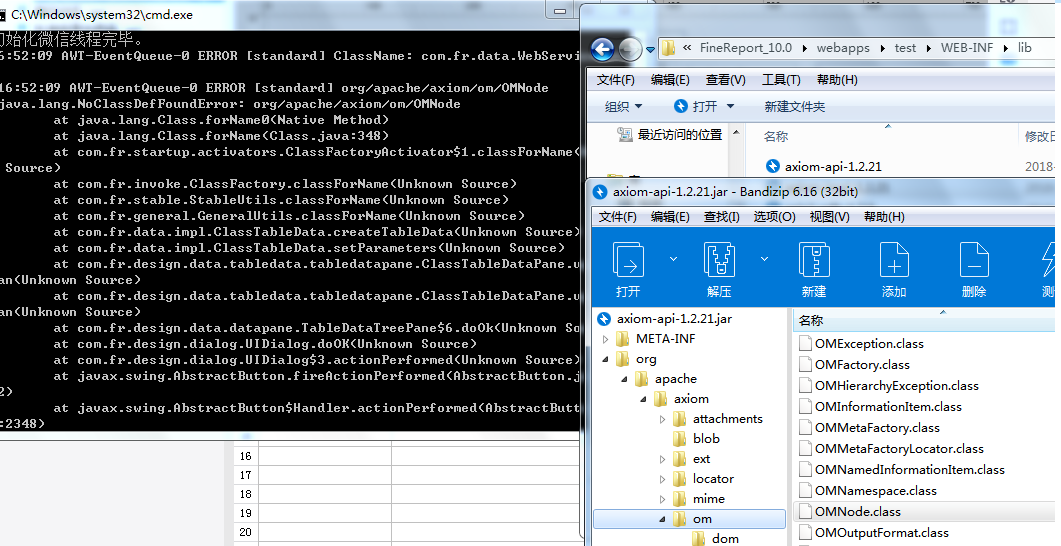
Task: Click the 名称 column header in Explorer
Action: pos(775,136)
